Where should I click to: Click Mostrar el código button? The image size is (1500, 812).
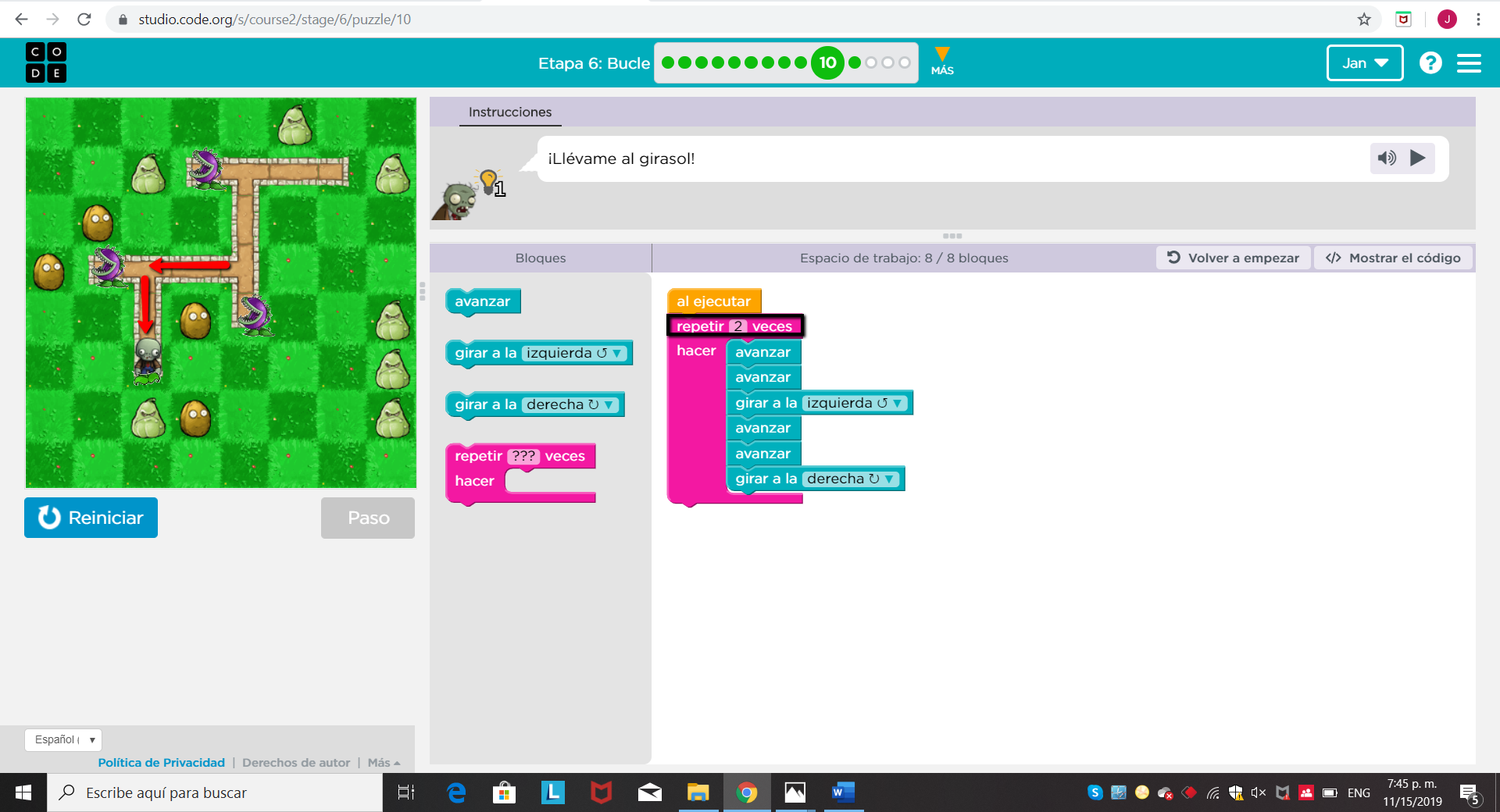[1393, 258]
